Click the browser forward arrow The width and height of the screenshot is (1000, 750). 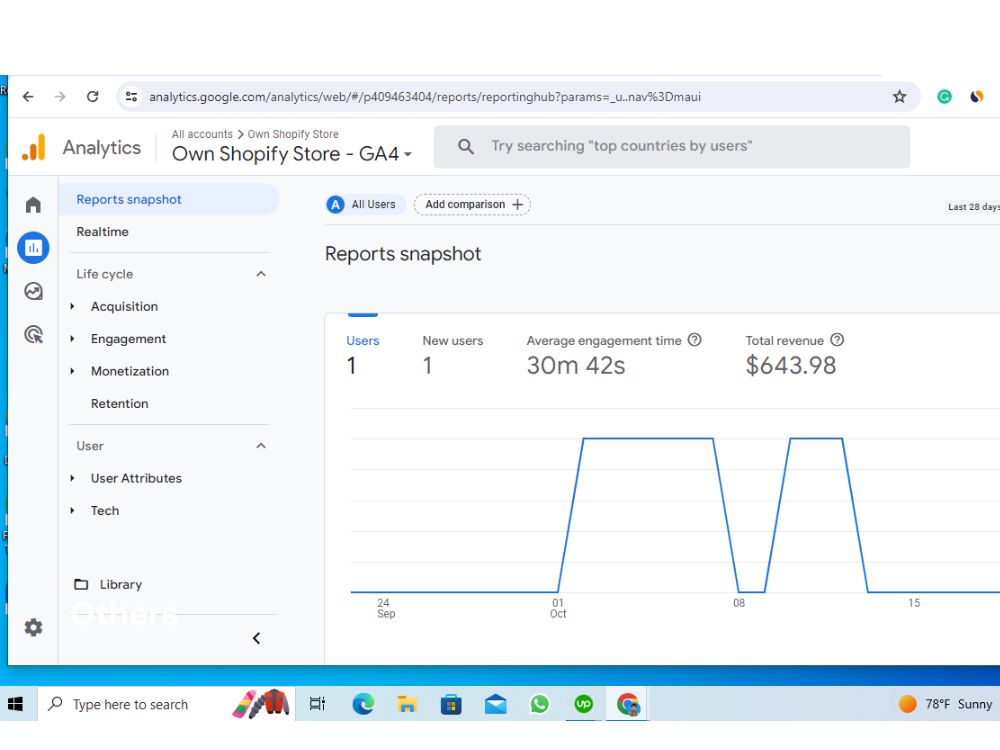click(x=60, y=96)
